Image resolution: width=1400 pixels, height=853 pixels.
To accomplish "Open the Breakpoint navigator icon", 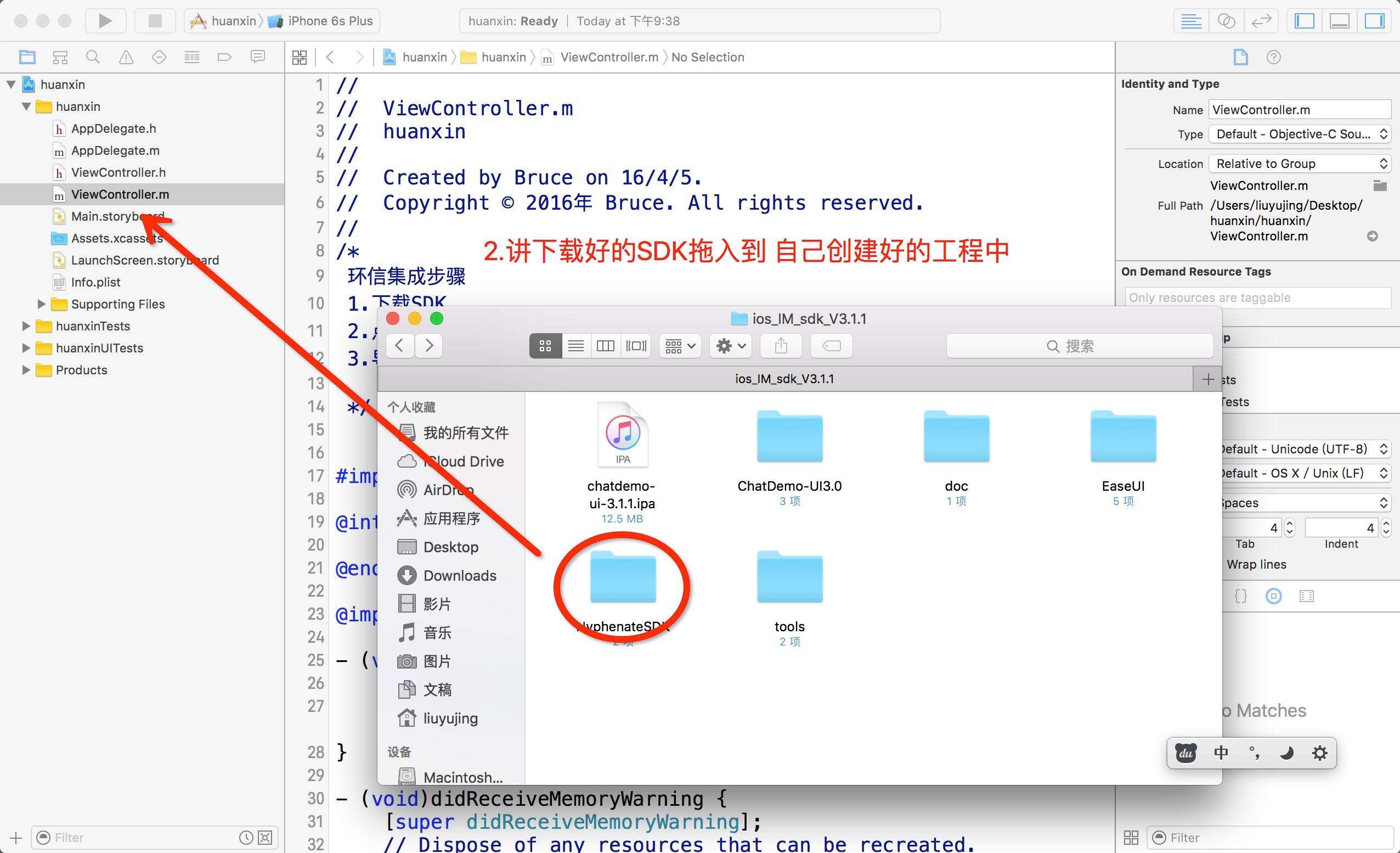I will click(224, 57).
